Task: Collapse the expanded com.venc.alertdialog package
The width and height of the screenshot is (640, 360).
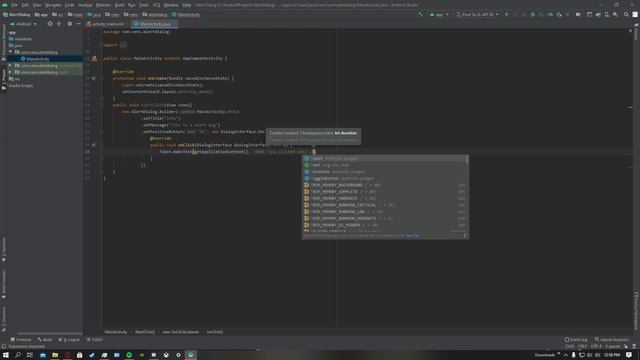Action: point(11,52)
